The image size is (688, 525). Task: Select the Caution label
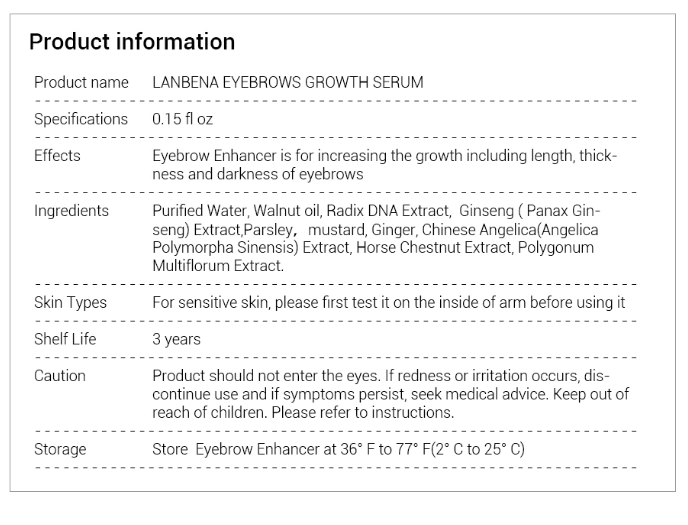point(60,376)
